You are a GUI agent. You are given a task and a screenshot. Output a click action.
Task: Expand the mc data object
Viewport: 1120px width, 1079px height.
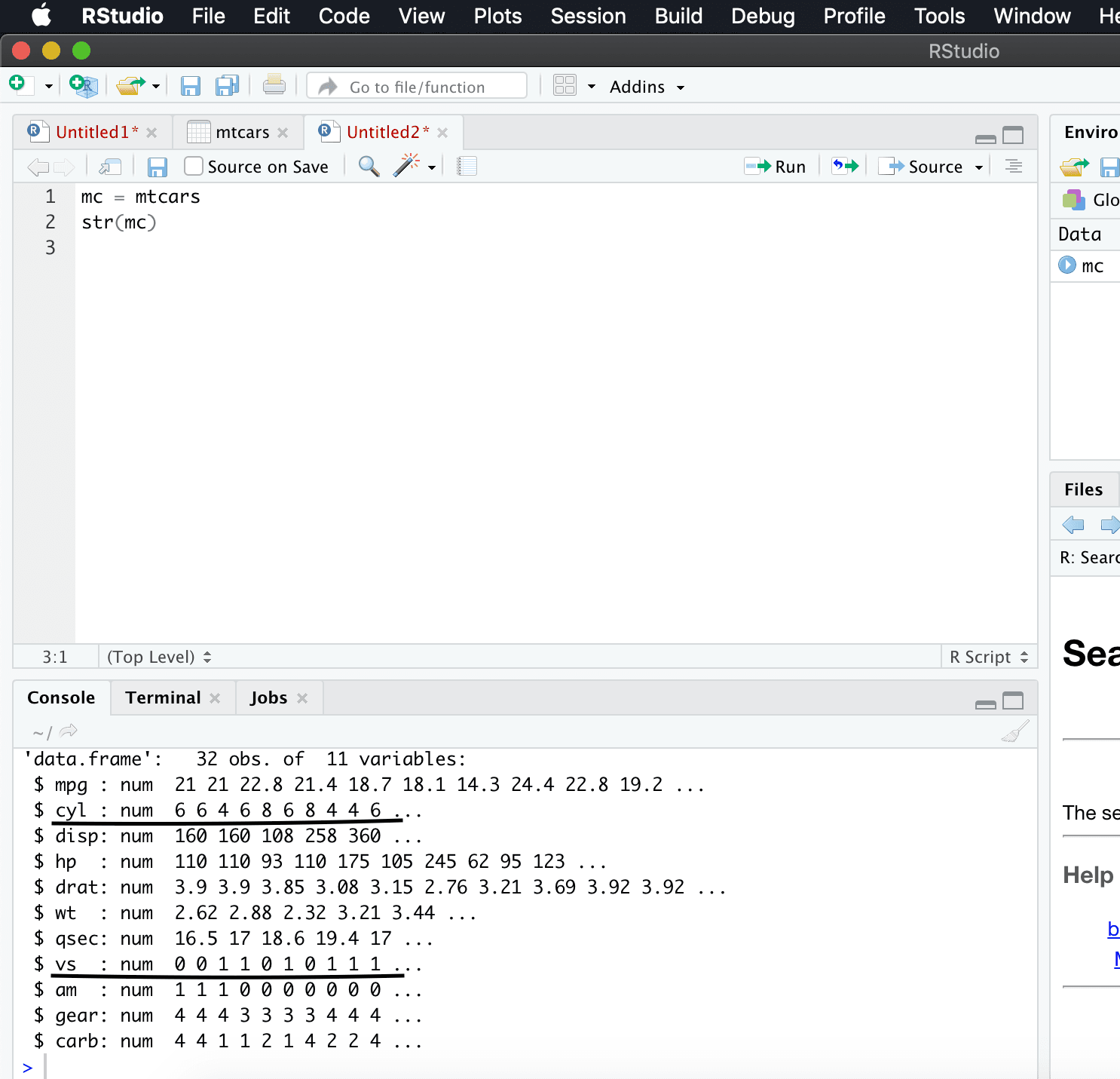pyautogui.click(x=1067, y=265)
